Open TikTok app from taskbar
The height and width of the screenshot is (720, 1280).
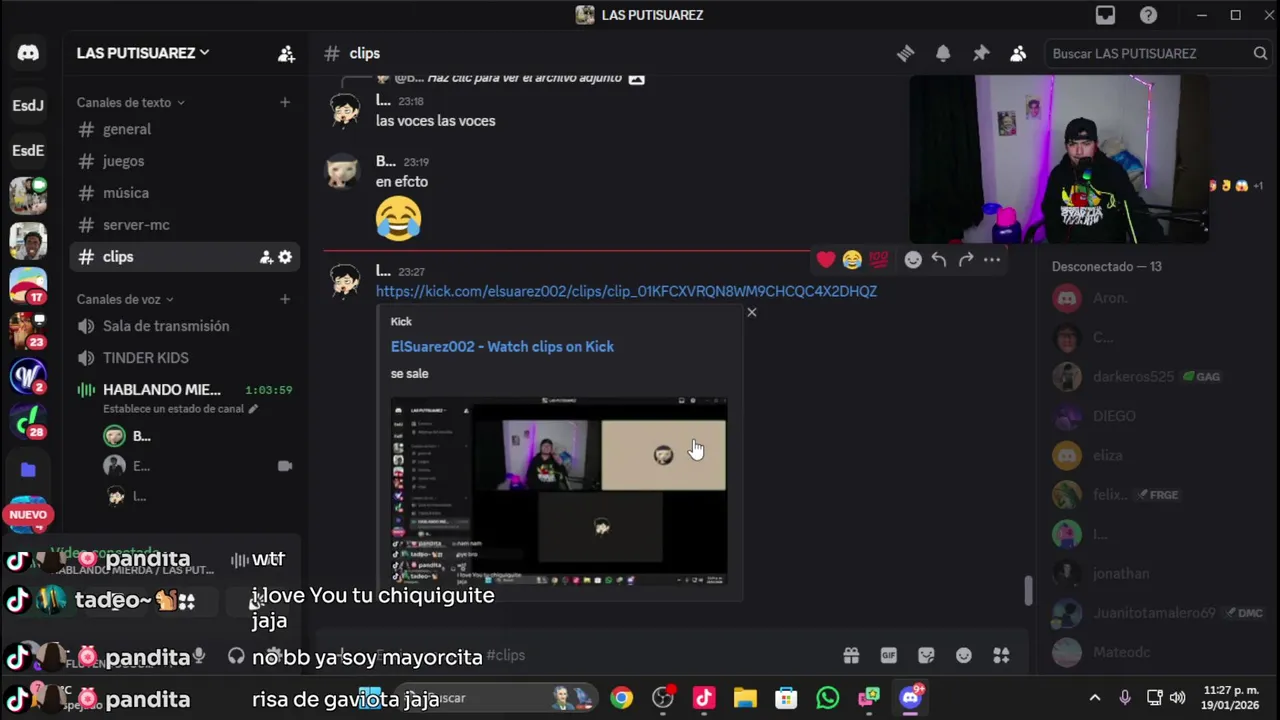(704, 698)
